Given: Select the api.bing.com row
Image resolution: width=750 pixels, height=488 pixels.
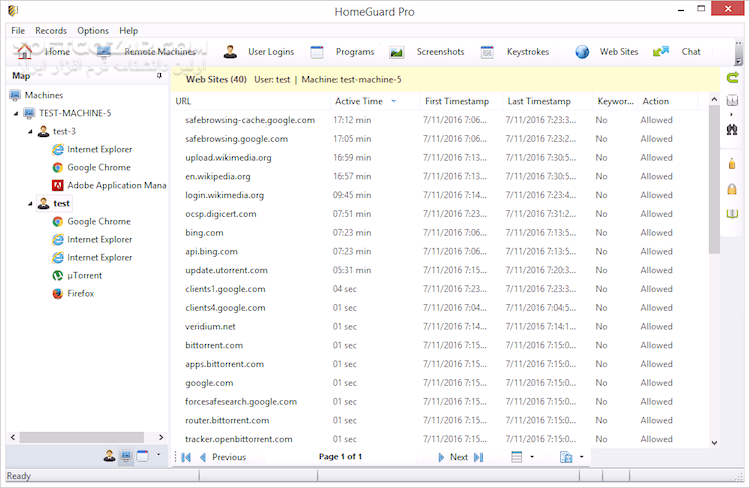Looking at the screenshot, I should 439,252.
